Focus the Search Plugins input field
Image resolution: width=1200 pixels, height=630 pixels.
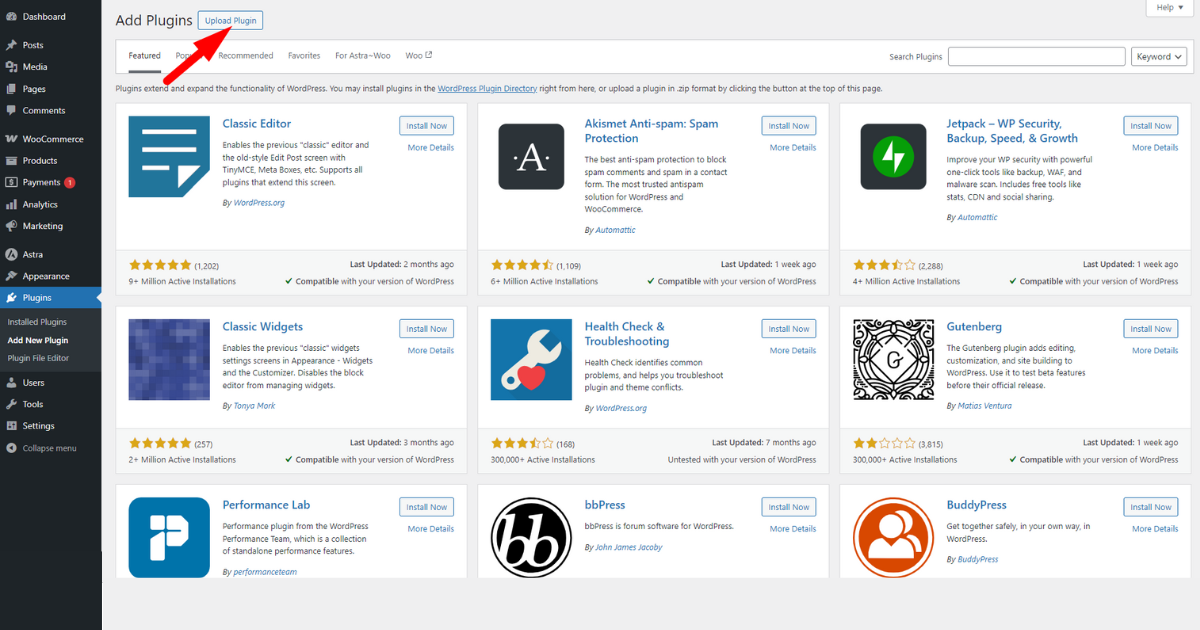pos(1037,57)
